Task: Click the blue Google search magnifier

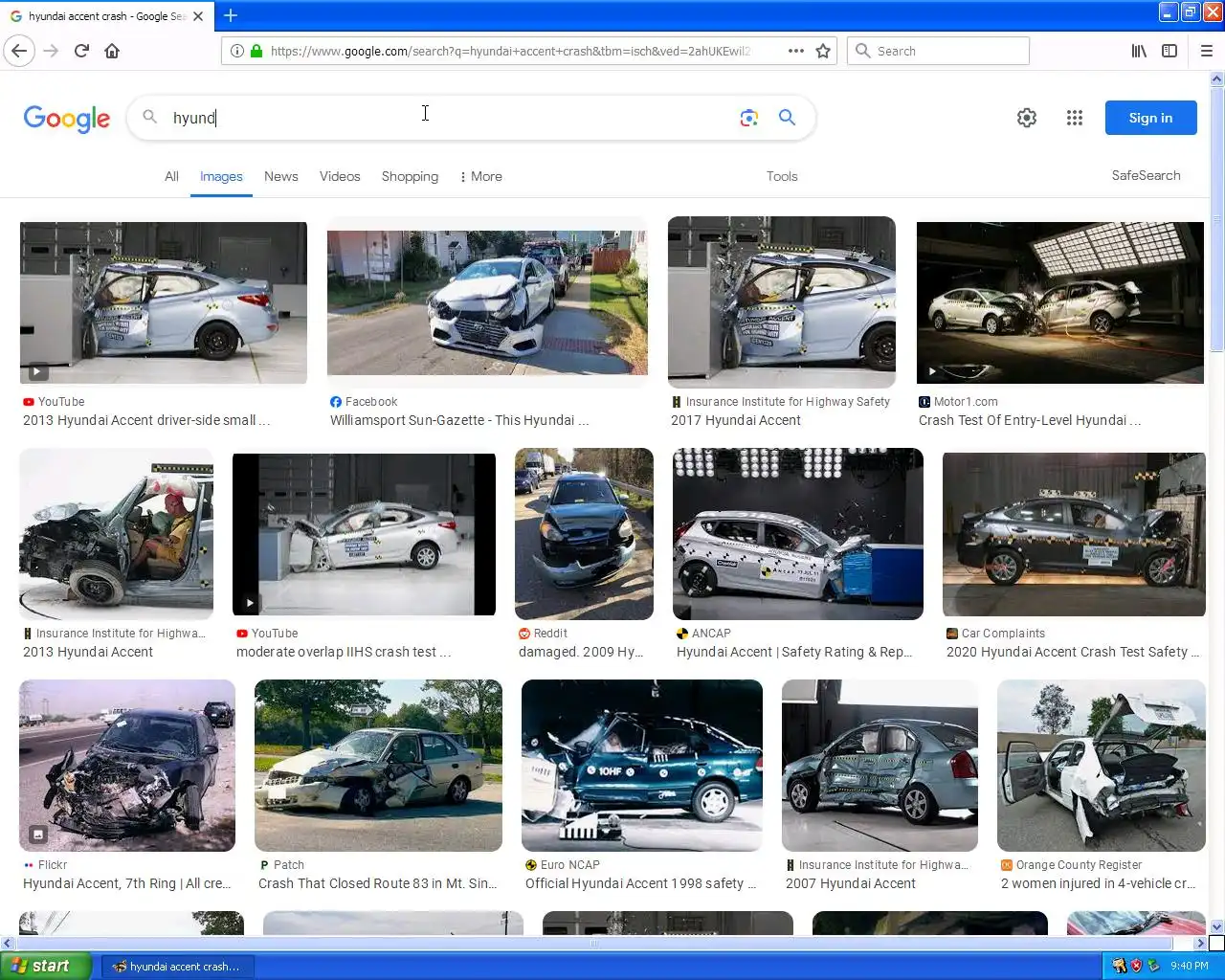Action: pyautogui.click(x=787, y=117)
